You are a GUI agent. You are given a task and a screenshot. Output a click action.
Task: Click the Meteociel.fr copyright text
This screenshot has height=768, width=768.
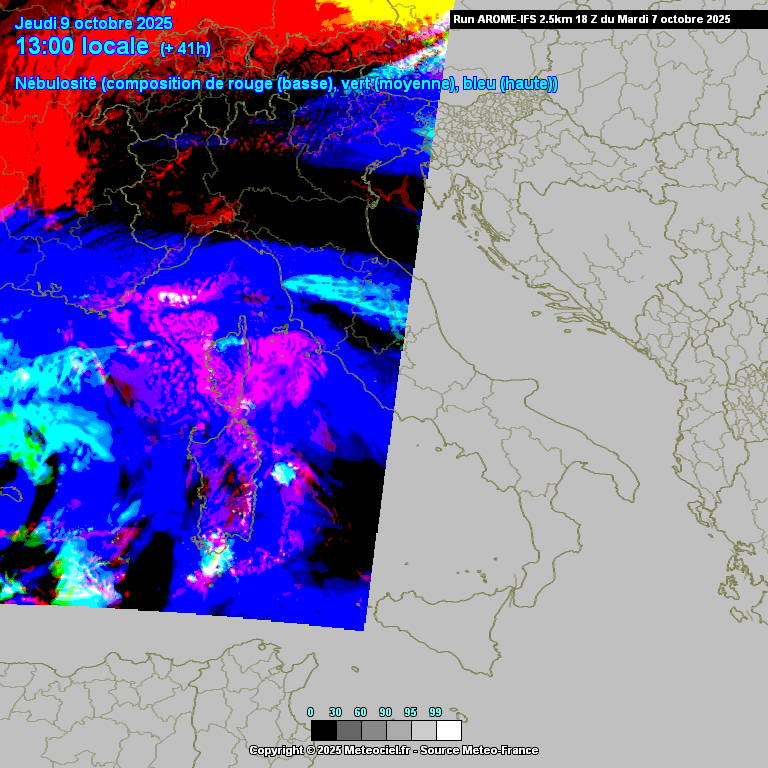pos(393,750)
